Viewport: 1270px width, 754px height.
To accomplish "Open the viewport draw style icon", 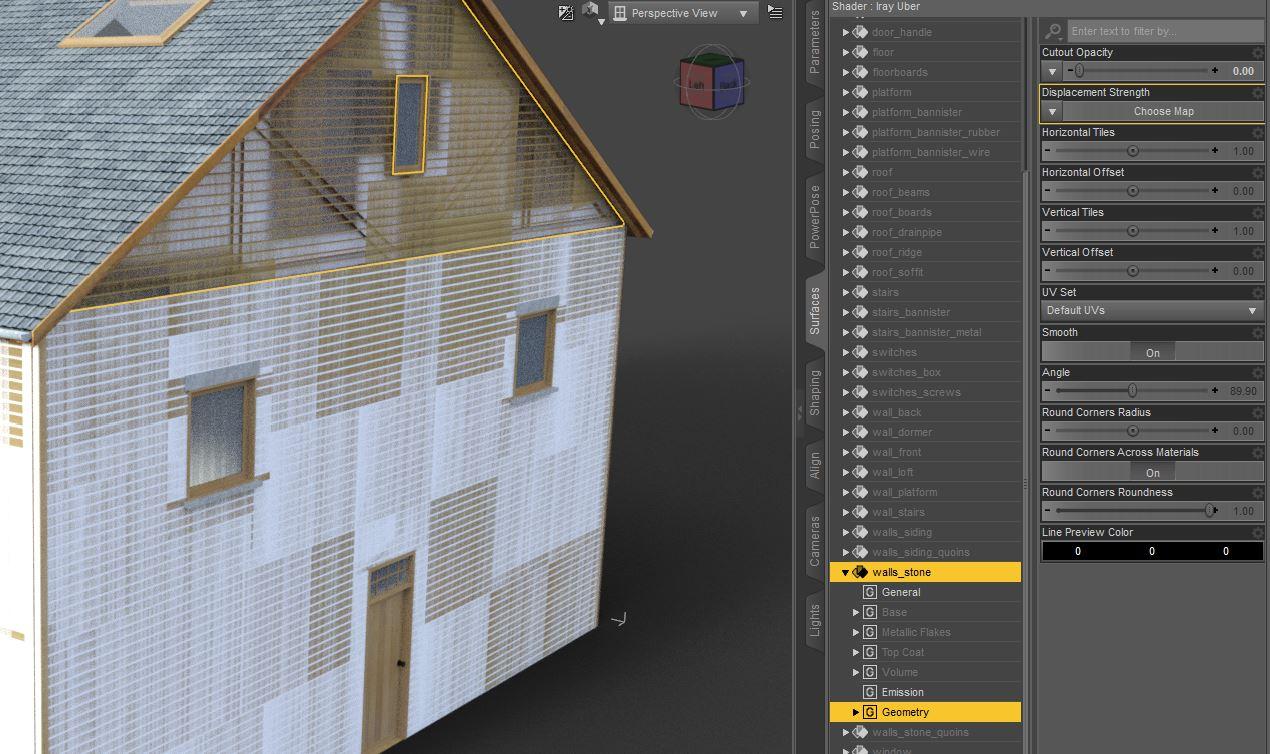I will click(x=566, y=13).
